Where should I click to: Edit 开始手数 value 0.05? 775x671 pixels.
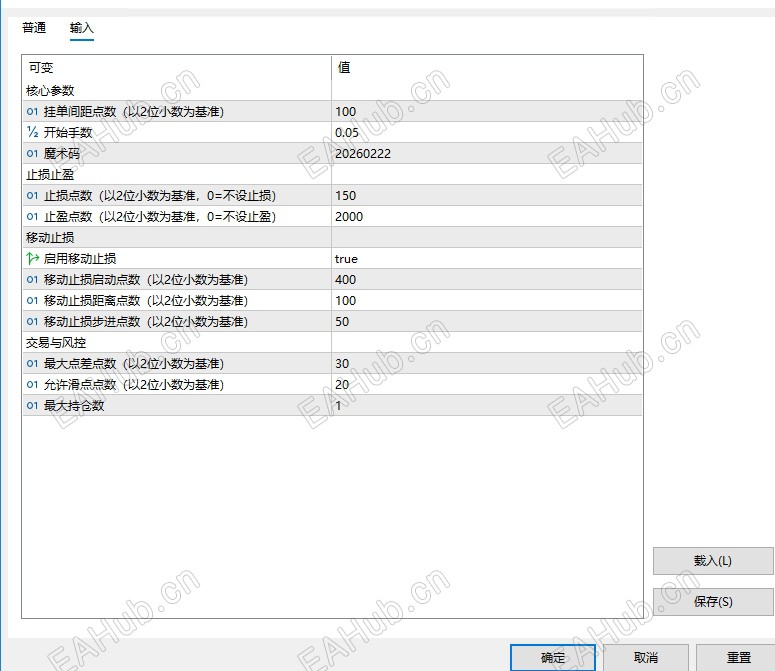[487, 132]
